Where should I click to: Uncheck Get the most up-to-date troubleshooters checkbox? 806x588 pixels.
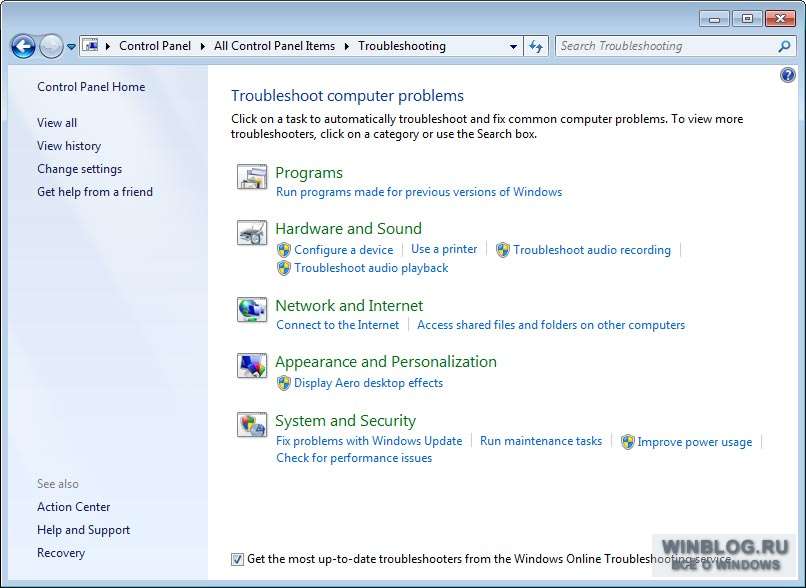click(x=237, y=559)
